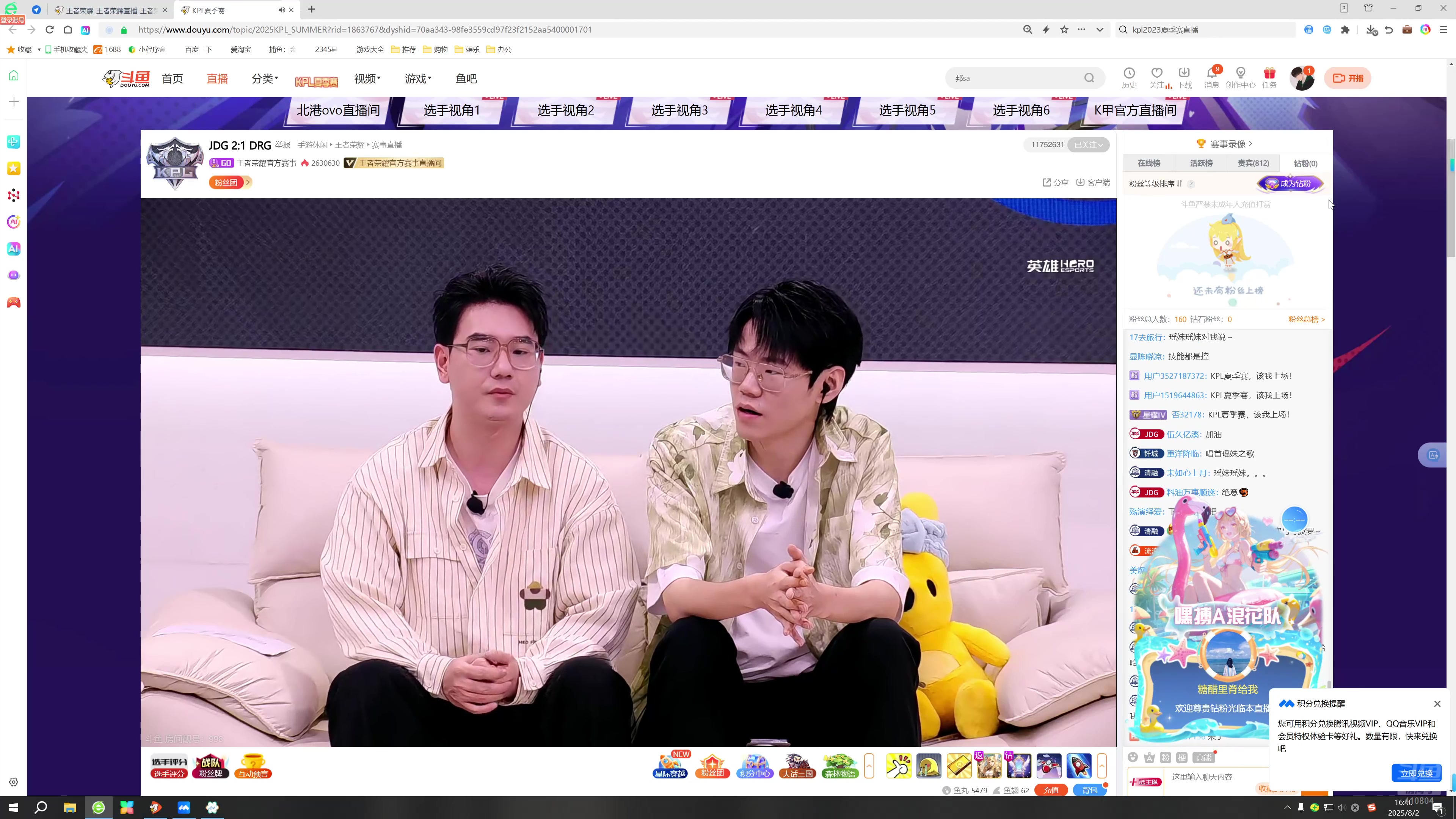Open the 粉丝团 icon below the video

[x=712, y=766]
